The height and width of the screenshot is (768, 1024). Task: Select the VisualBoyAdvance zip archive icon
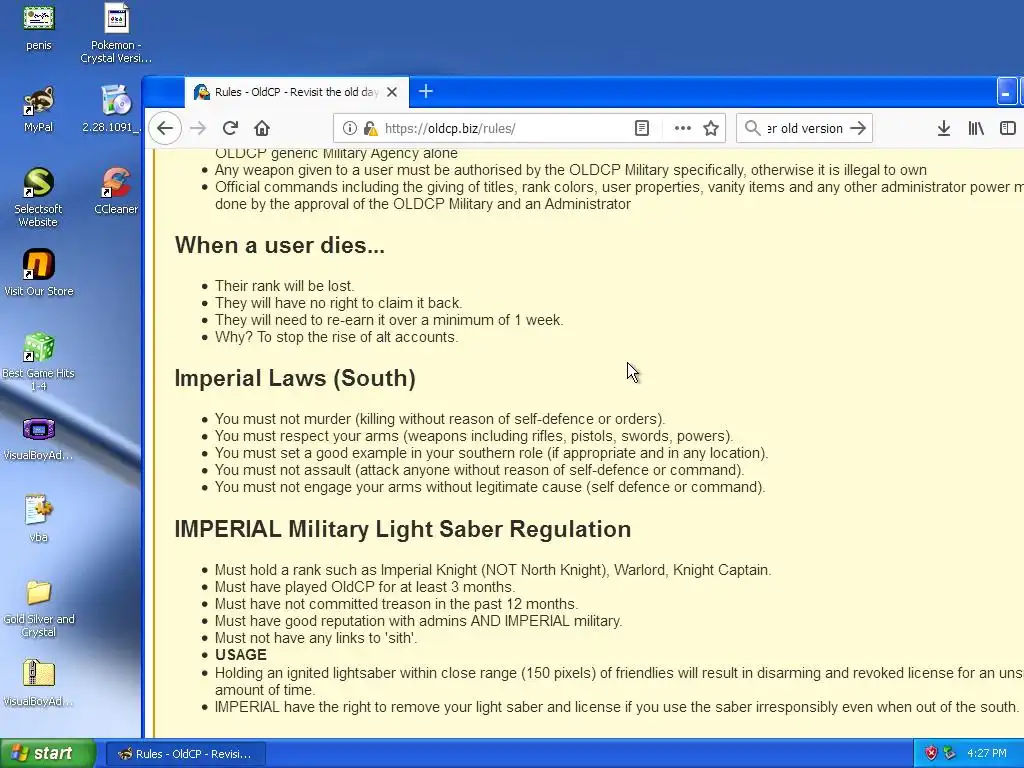[x=39, y=683]
